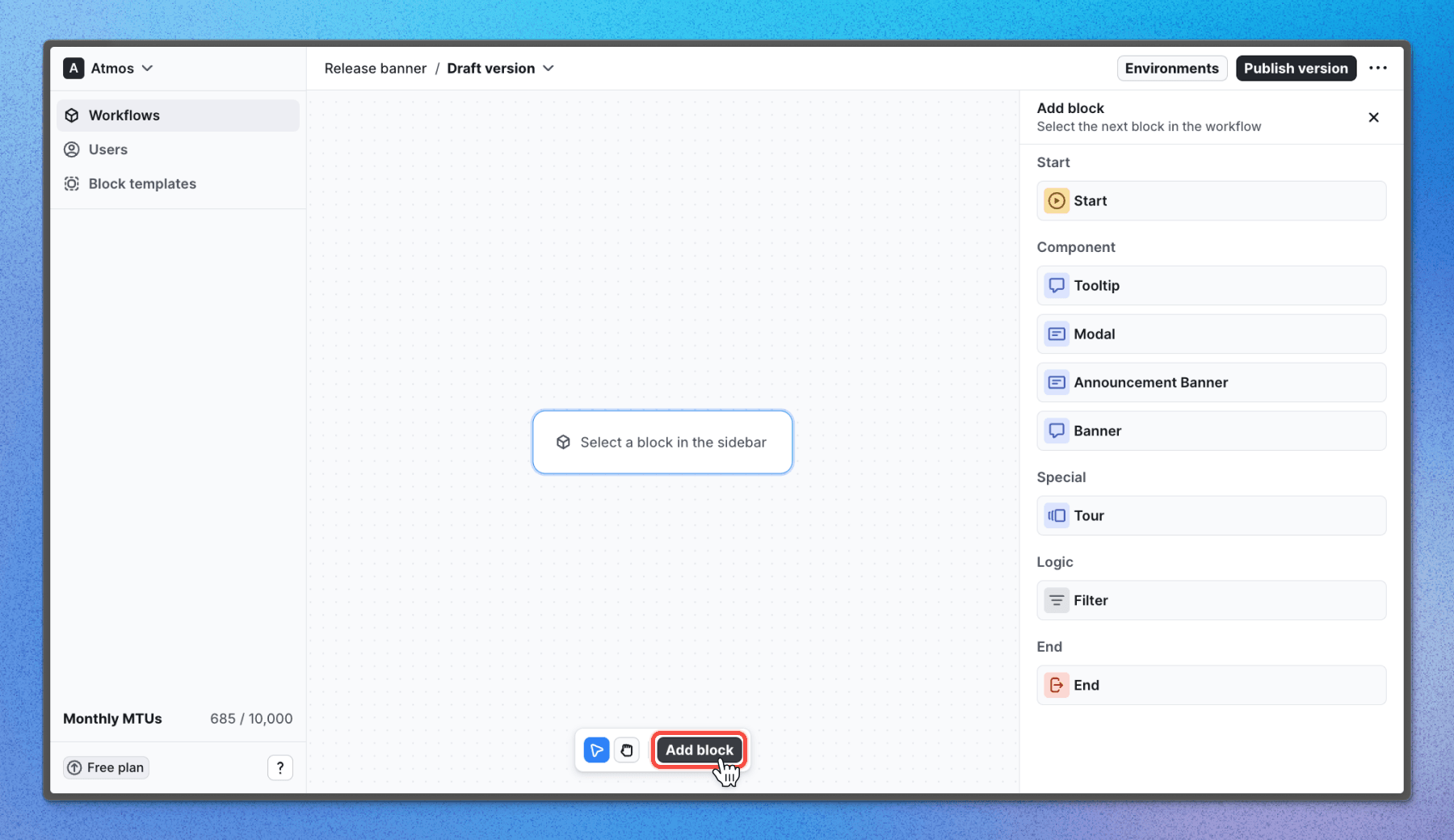Click the Free plan upgrade option
This screenshot has height=840, width=1454.
(x=105, y=766)
